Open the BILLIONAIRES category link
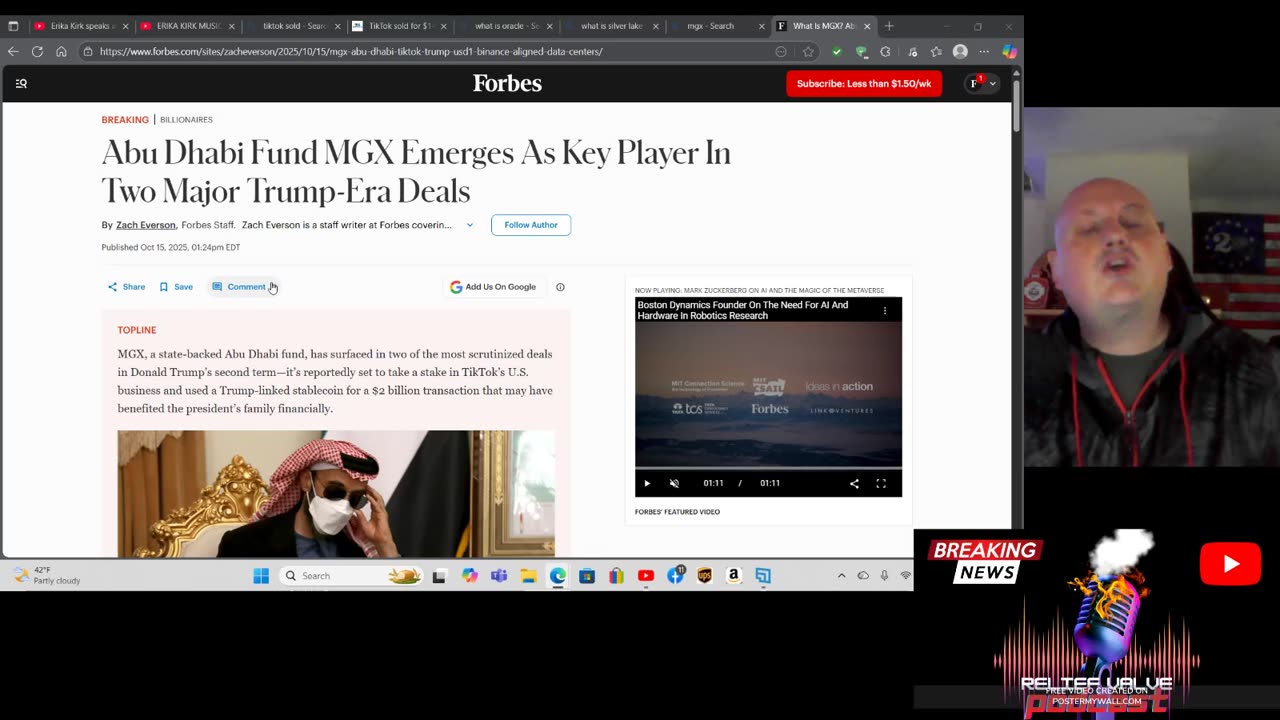 pyautogui.click(x=186, y=120)
